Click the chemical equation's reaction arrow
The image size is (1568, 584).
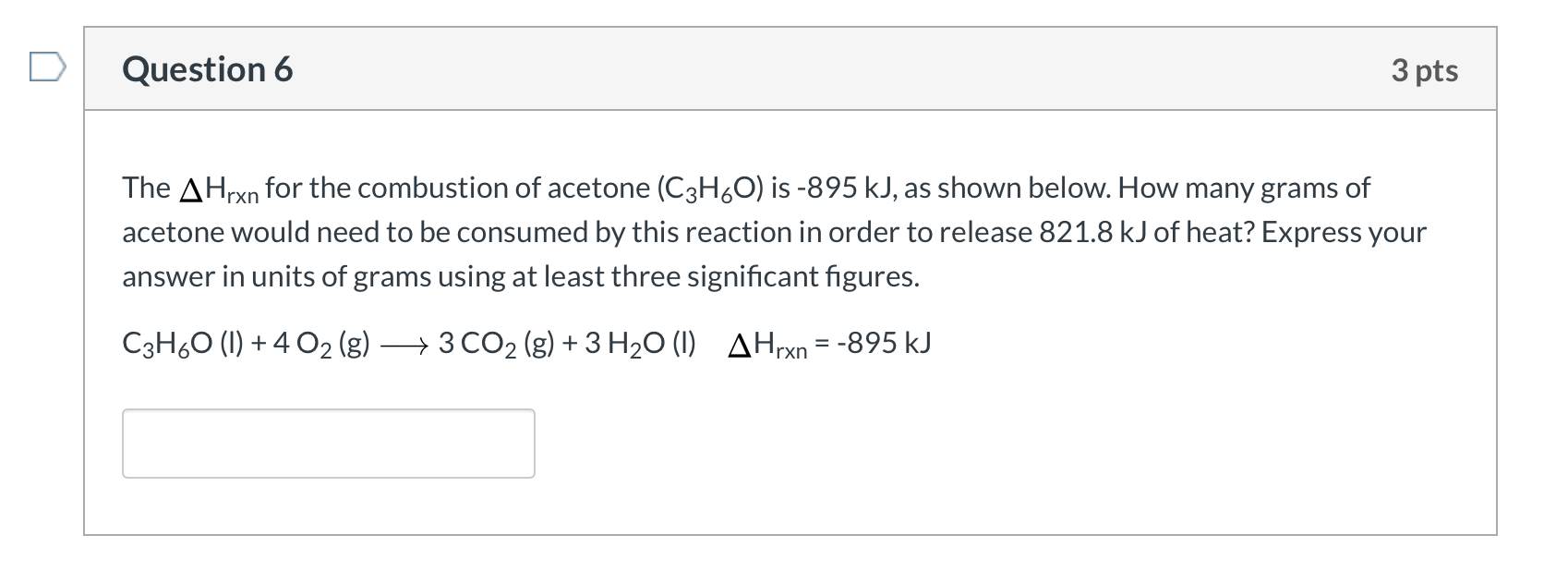404,346
